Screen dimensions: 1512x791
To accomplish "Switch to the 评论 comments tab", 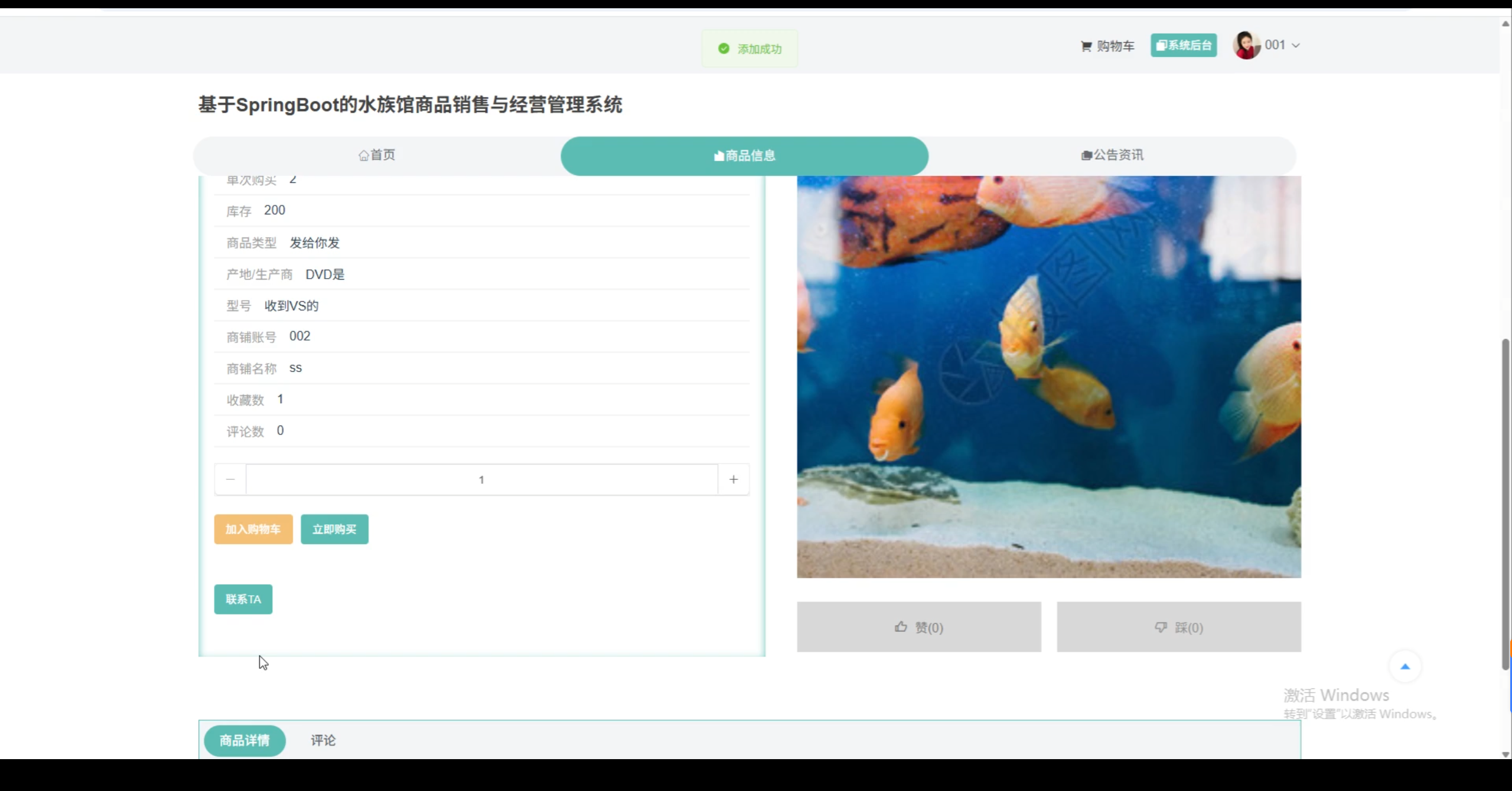I will pyautogui.click(x=323, y=740).
